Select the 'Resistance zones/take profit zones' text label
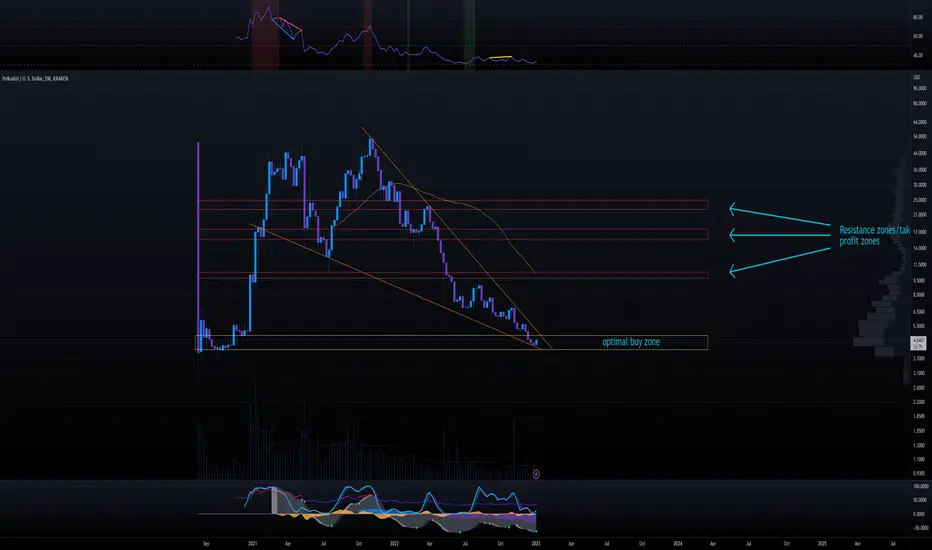The width and height of the screenshot is (932, 550). pos(874,235)
